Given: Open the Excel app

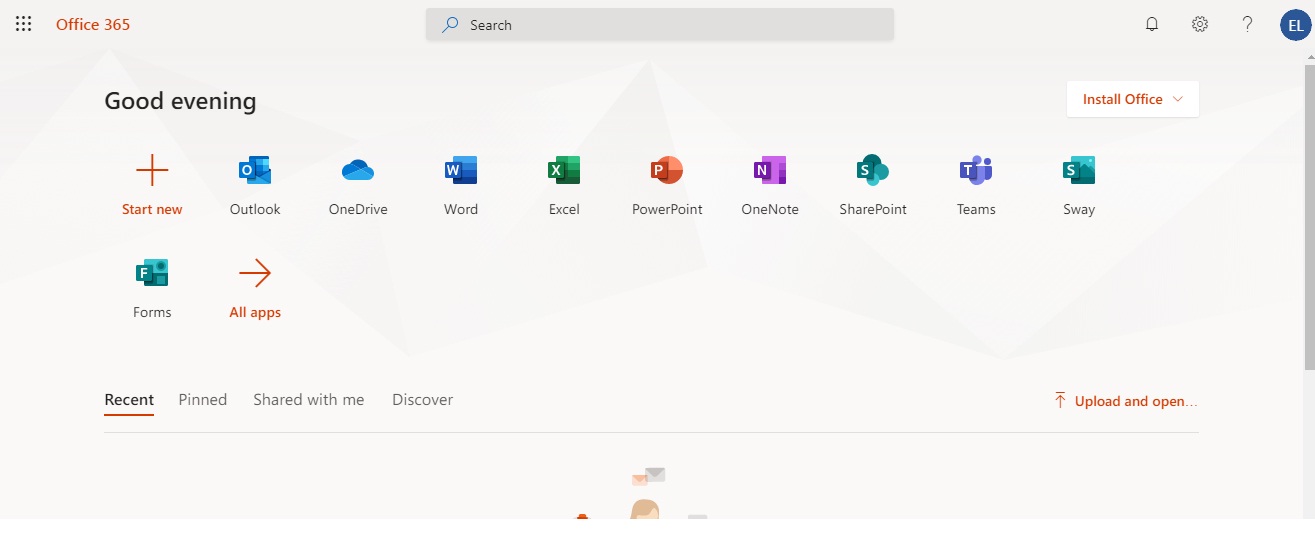Looking at the screenshot, I should pyautogui.click(x=564, y=185).
